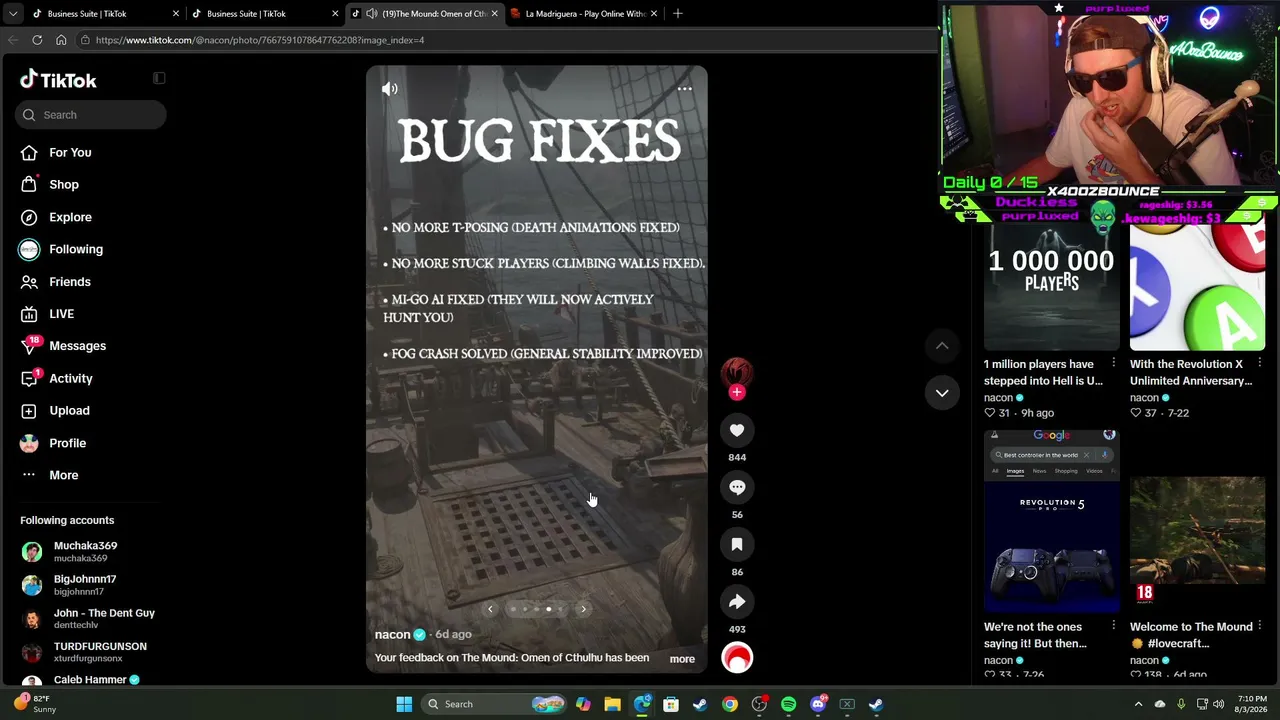Open your Profile page
Screen dimensions: 1280x720
68,443
